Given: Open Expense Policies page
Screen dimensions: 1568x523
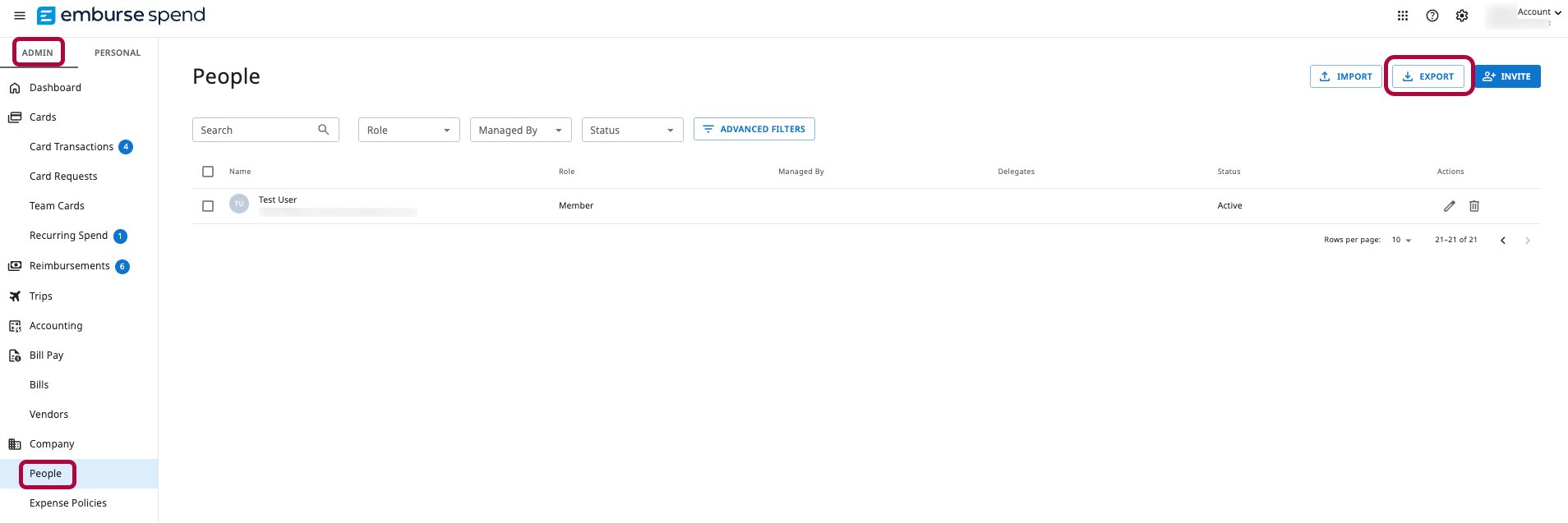Looking at the screenshot, I should pyautogui.click(x=68, y=503).
